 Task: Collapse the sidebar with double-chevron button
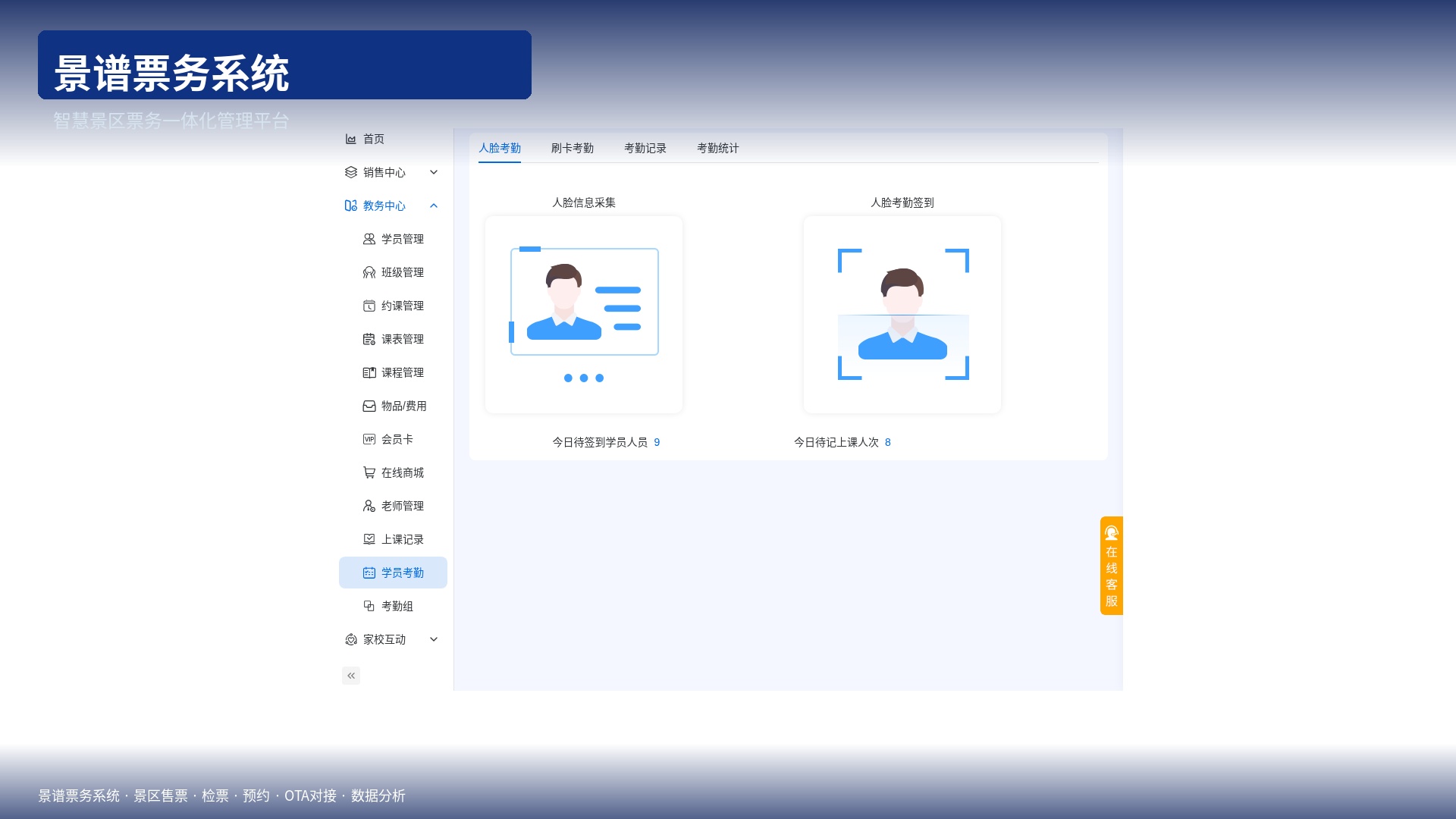[x=350, y=676]
